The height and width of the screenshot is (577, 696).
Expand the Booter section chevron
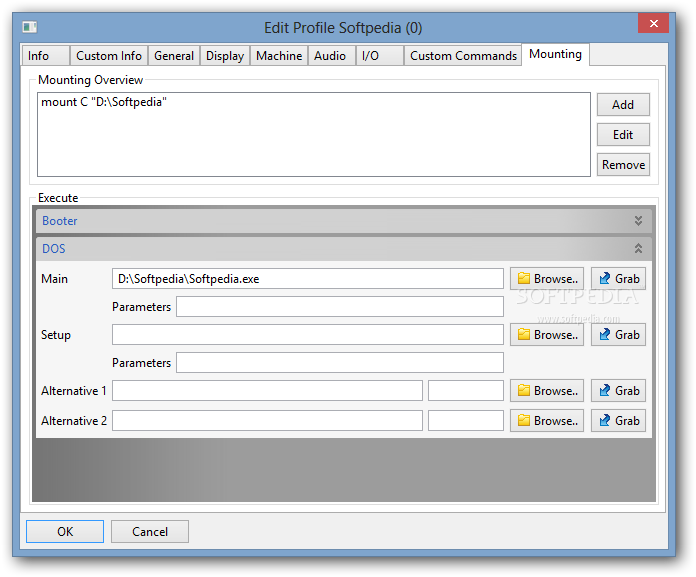pos(638,221)
